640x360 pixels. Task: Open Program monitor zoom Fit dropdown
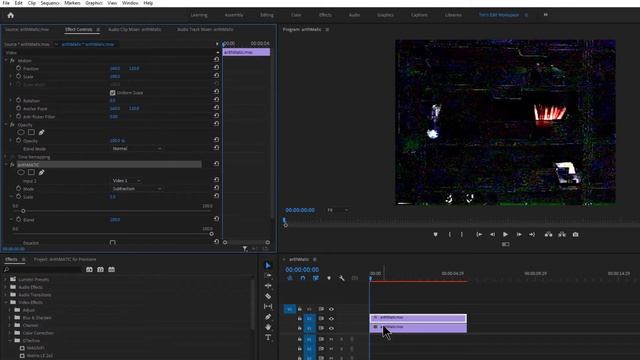point(338,210)
